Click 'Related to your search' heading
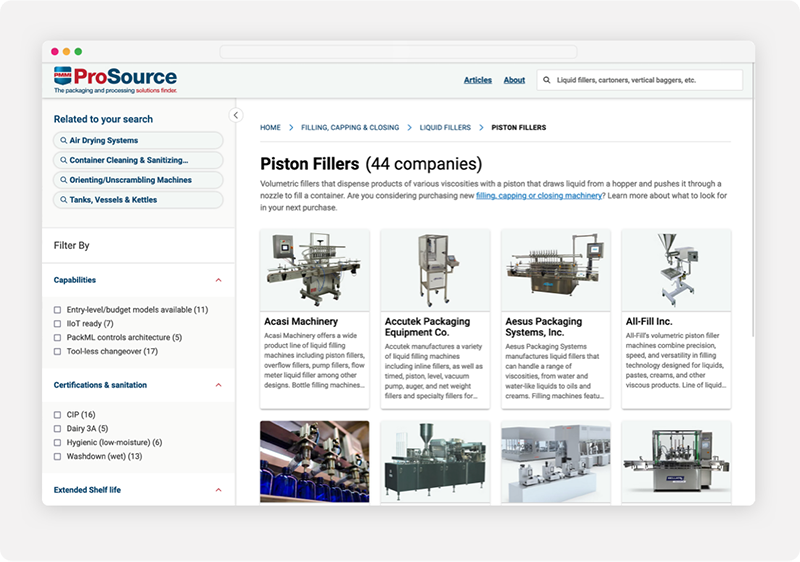The width and height of the screenshot is (800, 562). pyautogui.click(x=103, y=119)
